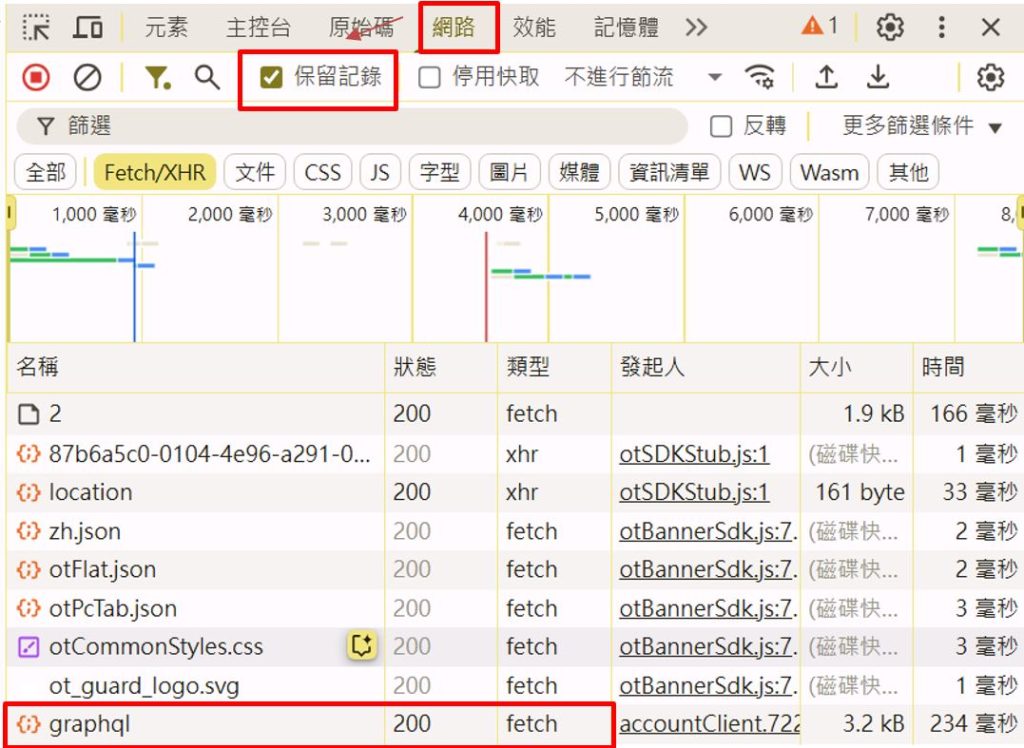Select the CSS type filter button
Image resolution: width=1024 pixels, height=748 pixels.
tap(322, 173)
